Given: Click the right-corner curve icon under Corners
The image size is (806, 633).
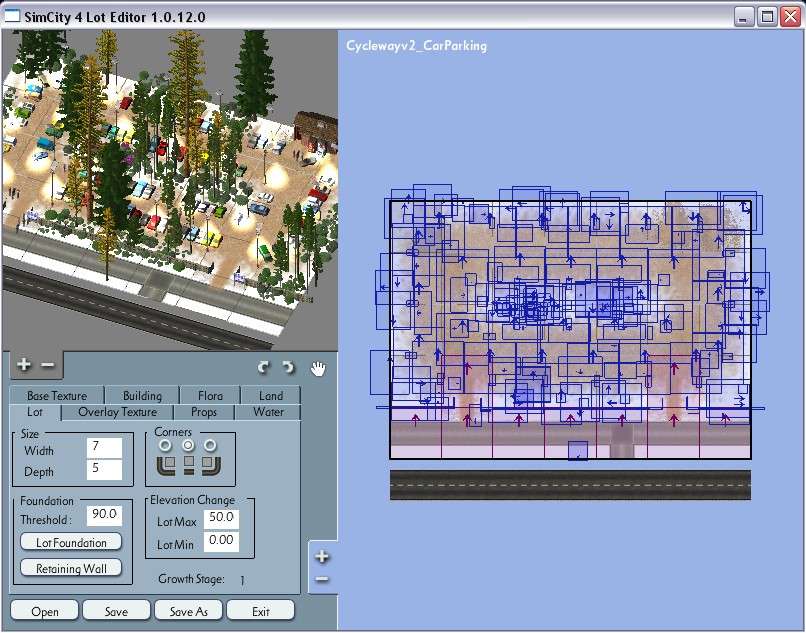Looking at the screenshot, I should tap(211, 466).
